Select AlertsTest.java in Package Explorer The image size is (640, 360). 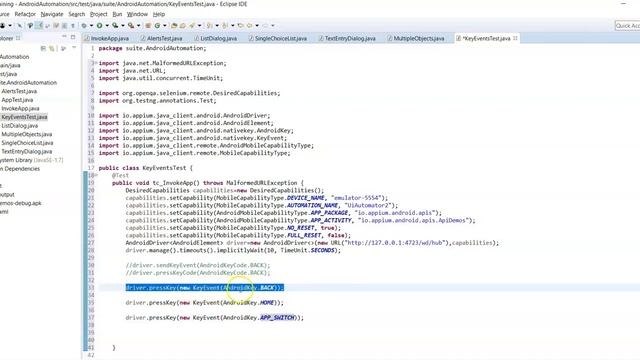(x=19, y=91)
